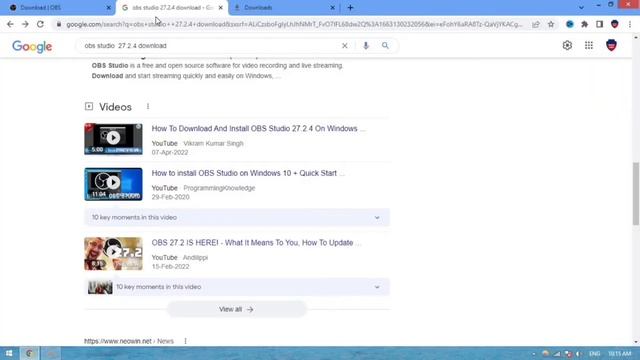This screenshot has width=640, height=360.
Task: Click the blue browser extension icon
Action: [x=570, y=24]
